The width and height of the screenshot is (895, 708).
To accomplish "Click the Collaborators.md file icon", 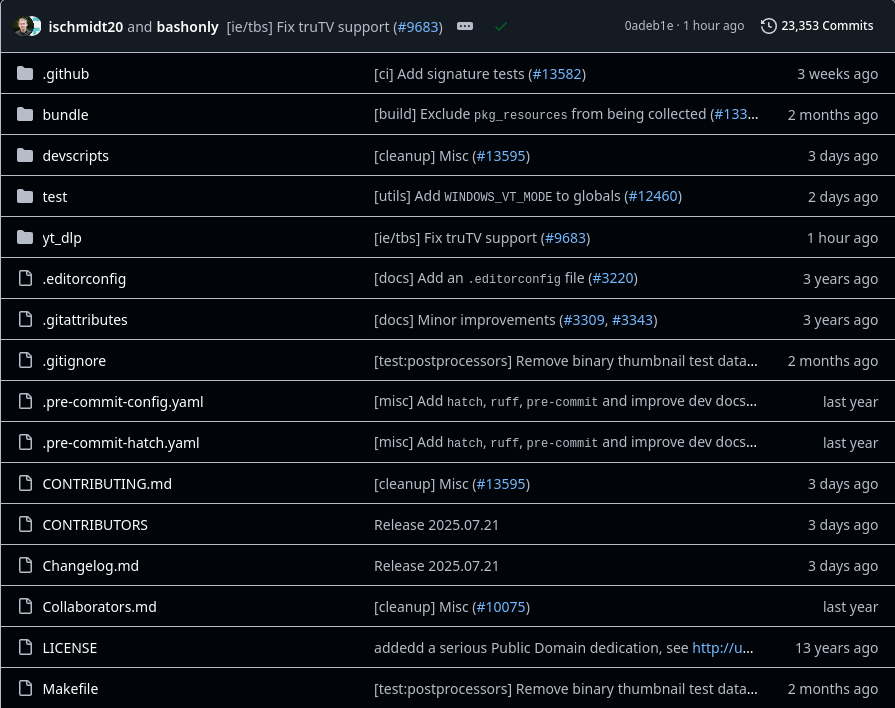I will 25,607.
